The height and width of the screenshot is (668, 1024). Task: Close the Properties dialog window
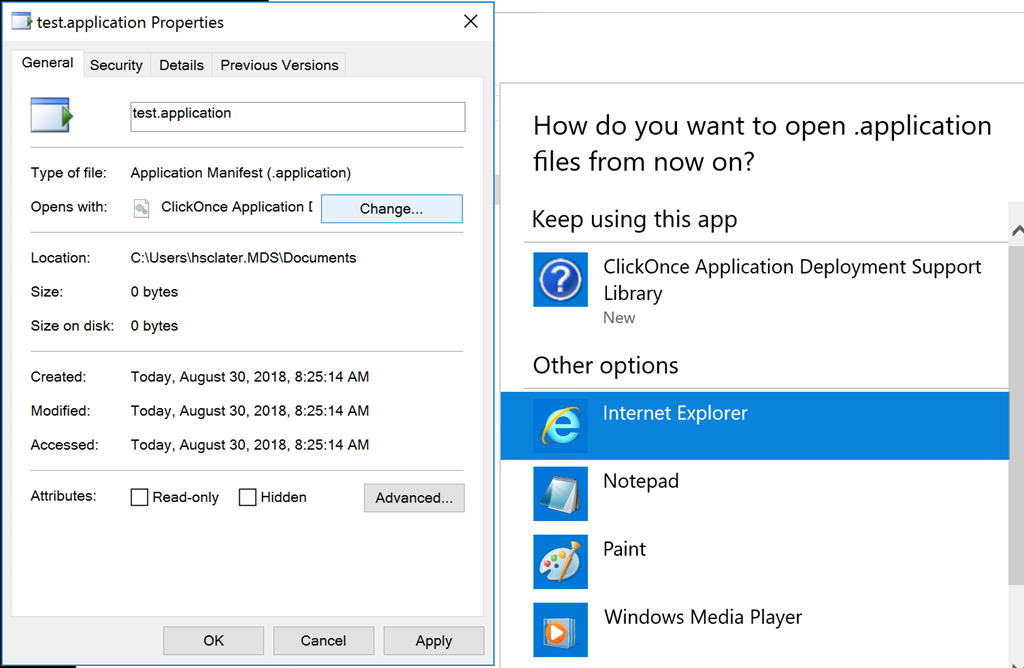(470, 22)
